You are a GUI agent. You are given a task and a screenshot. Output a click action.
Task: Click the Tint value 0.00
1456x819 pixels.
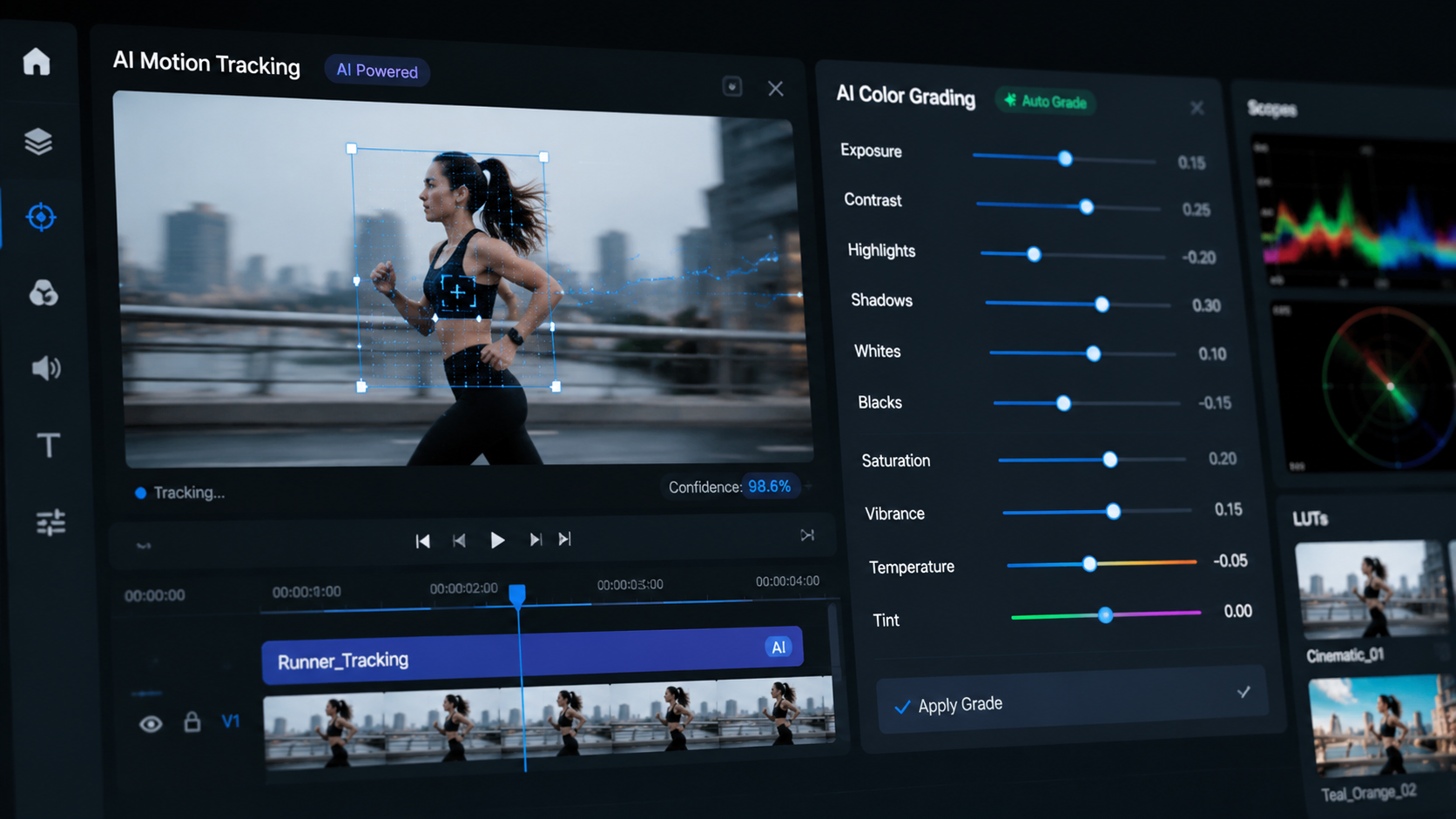point(1238,611)
